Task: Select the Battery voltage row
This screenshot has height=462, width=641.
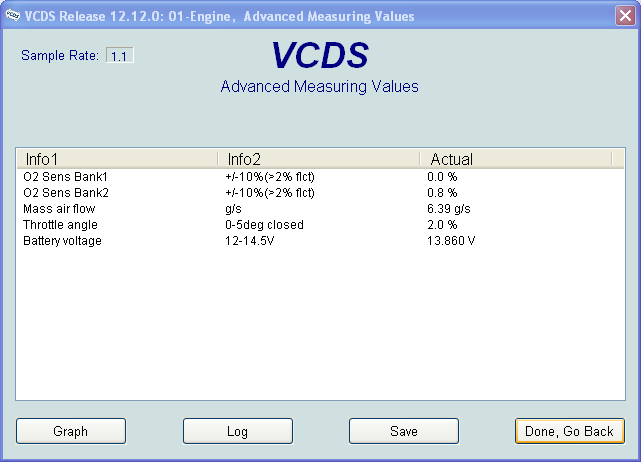Action: point(320,240)
